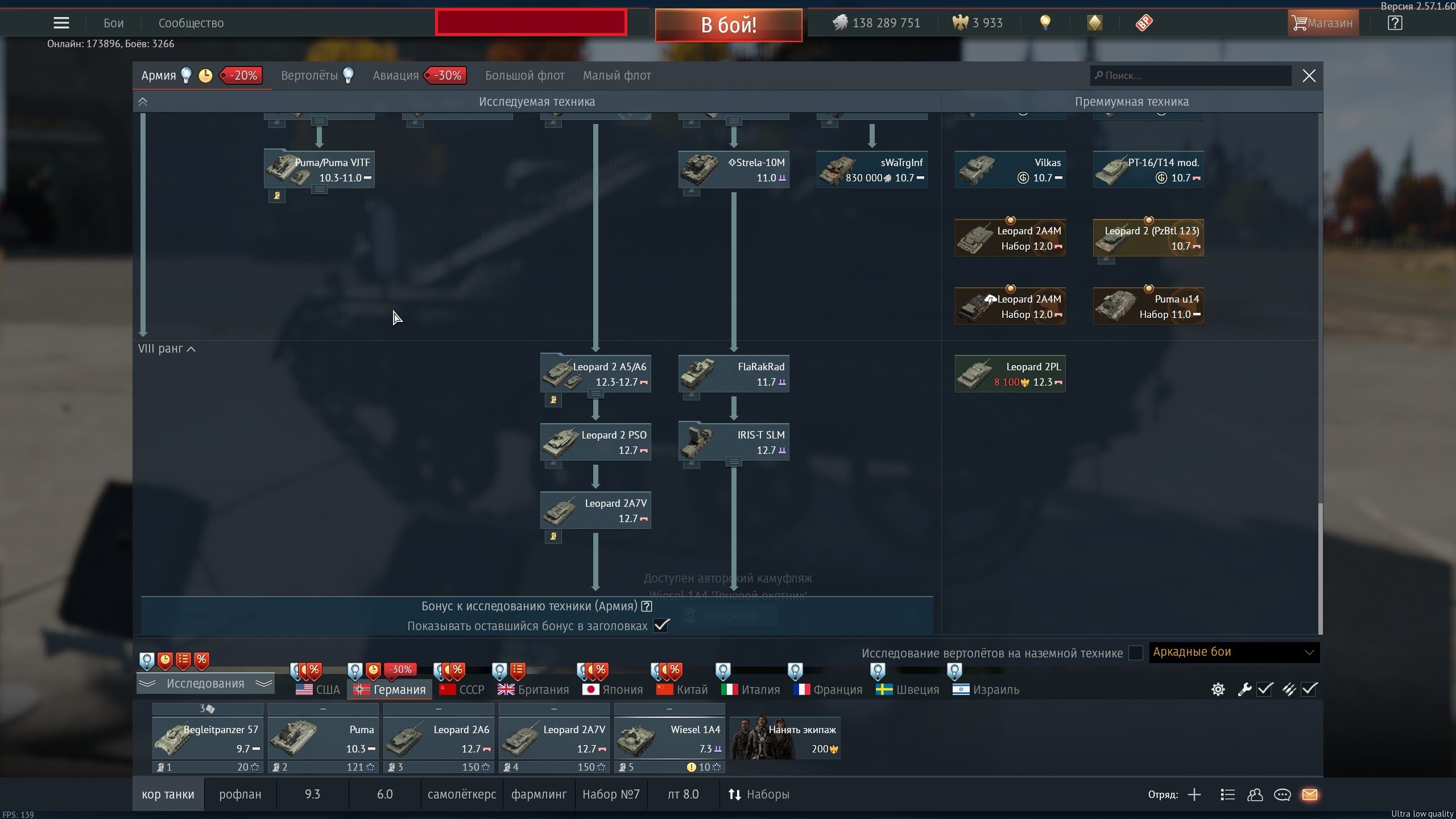1456x819 pixels.
Task: Click the plus icon next to Отряд
Action: pyautogui.click(x=1194, y=795)
